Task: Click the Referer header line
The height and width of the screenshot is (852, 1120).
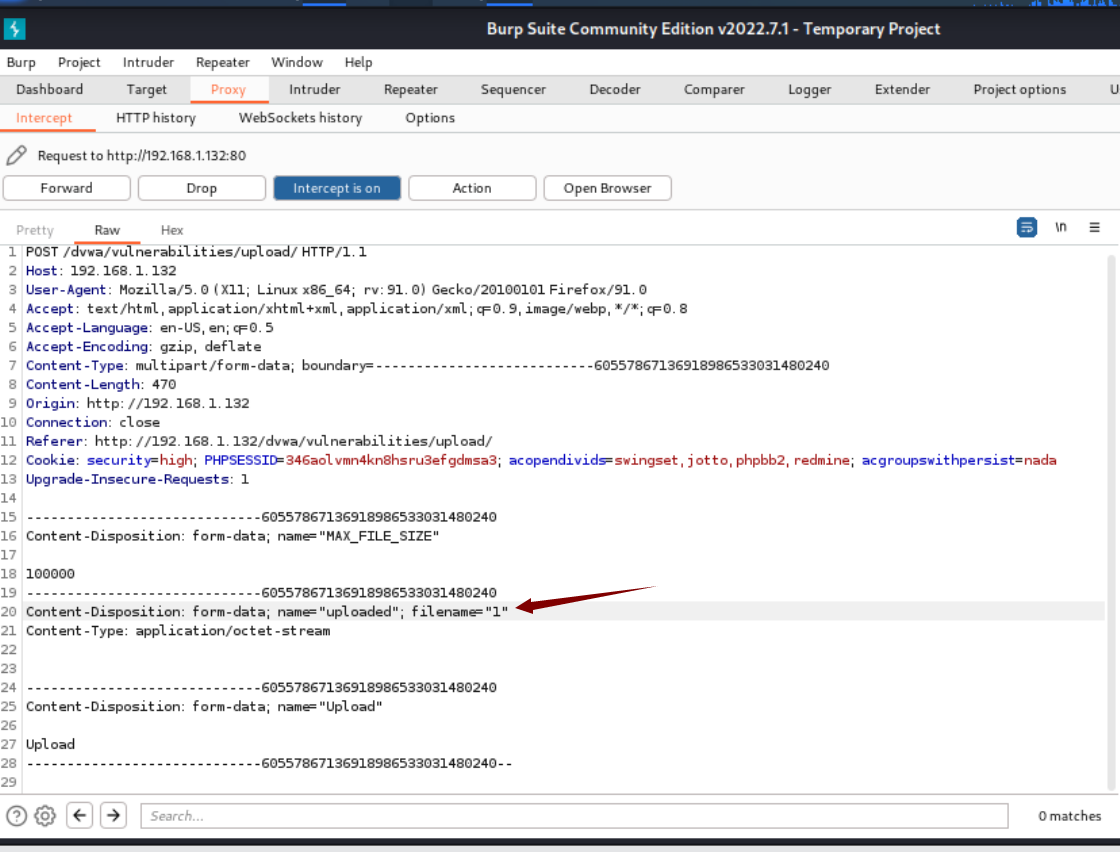Action: [x=259, y=441]
